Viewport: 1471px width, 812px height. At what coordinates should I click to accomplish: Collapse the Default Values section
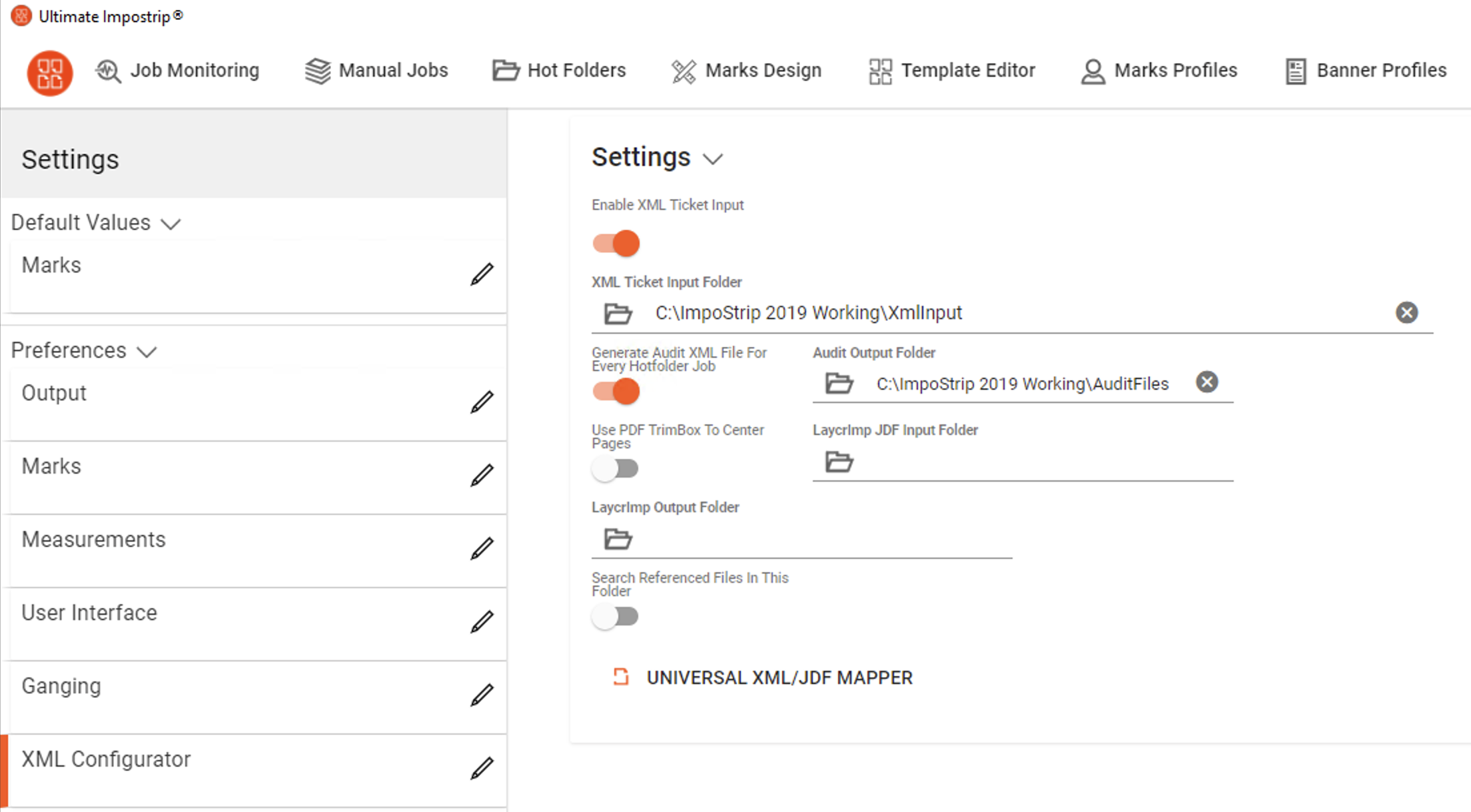click(x=171, y=223)
